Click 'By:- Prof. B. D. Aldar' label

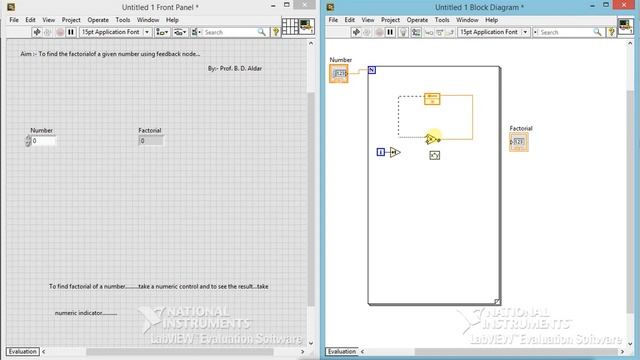235,69
